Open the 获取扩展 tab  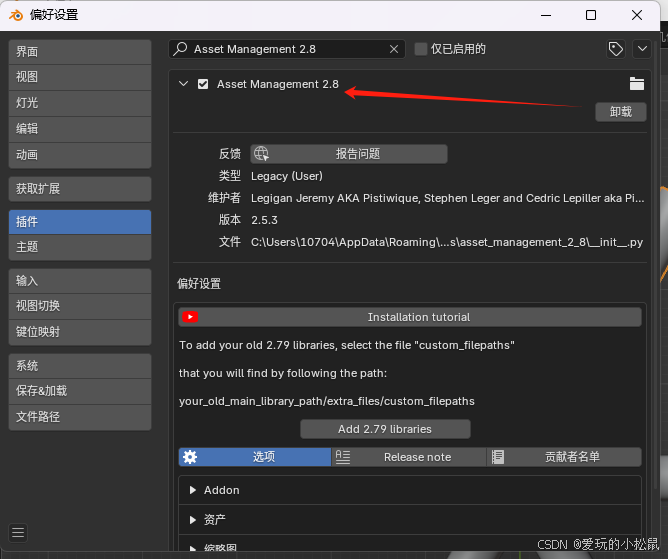point(80,189)
